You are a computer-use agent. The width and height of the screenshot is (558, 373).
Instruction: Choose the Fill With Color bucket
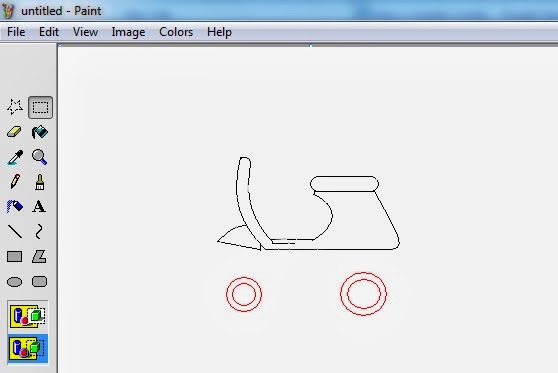coord(40,132)
